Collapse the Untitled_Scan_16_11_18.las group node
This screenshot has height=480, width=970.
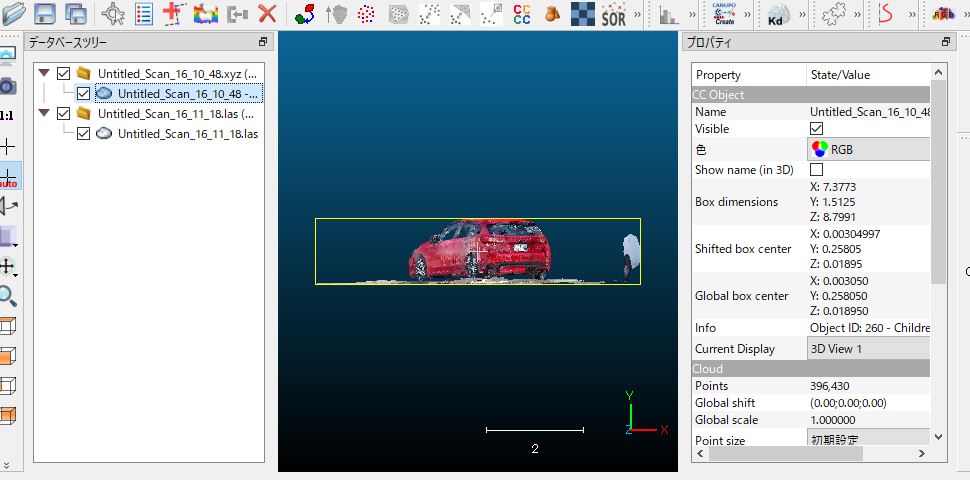click(x=44, y=114)
